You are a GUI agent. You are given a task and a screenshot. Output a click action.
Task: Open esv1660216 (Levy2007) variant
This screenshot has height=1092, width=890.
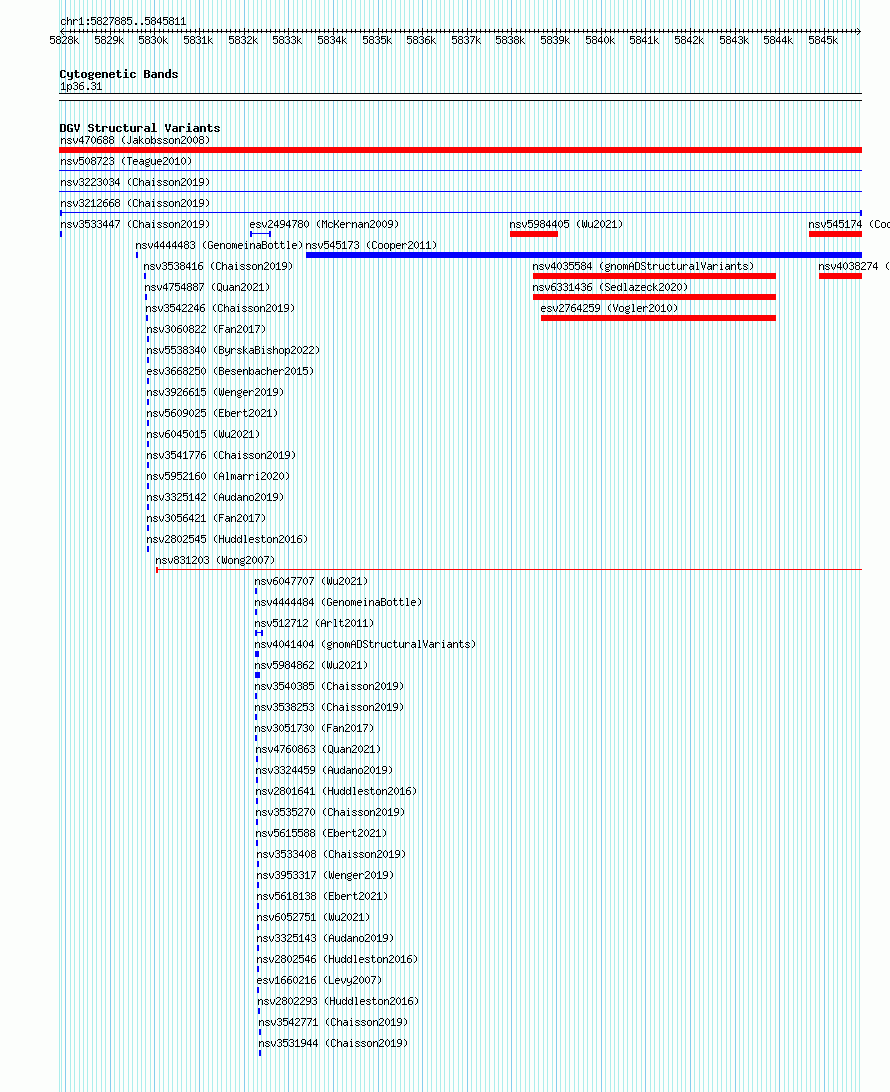point(320,981)
